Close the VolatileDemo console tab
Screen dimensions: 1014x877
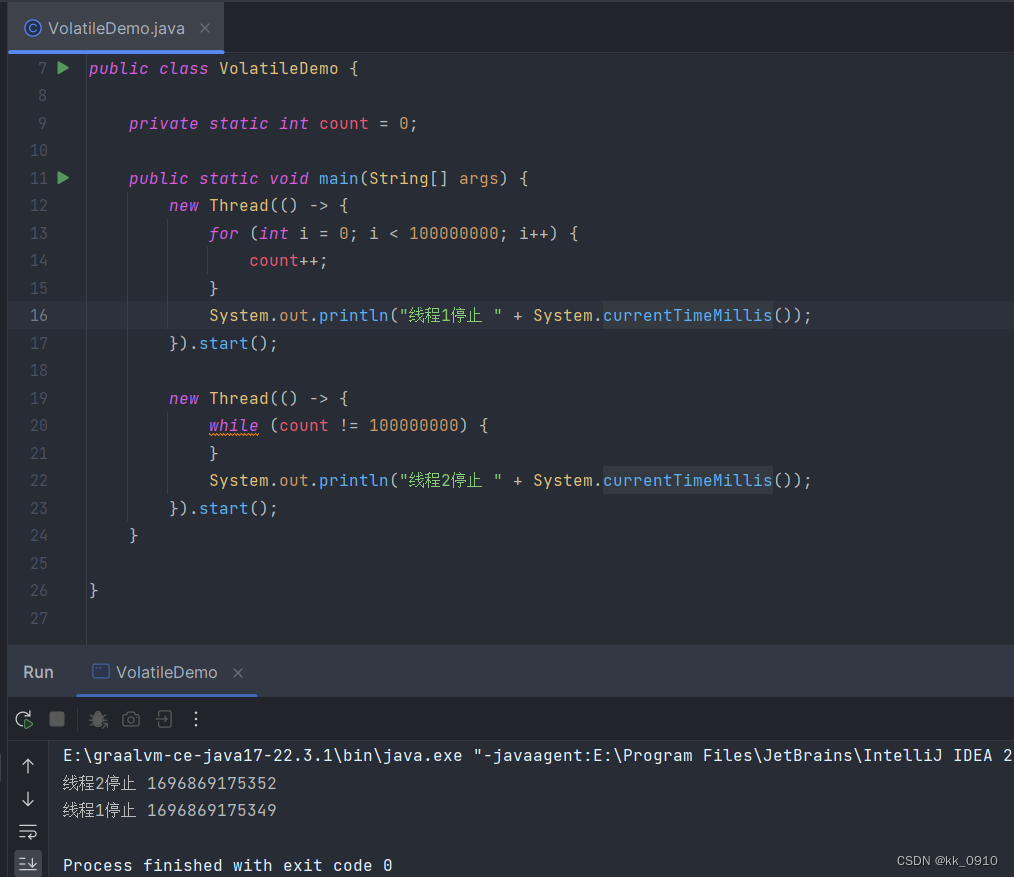[x=237, y=672]
